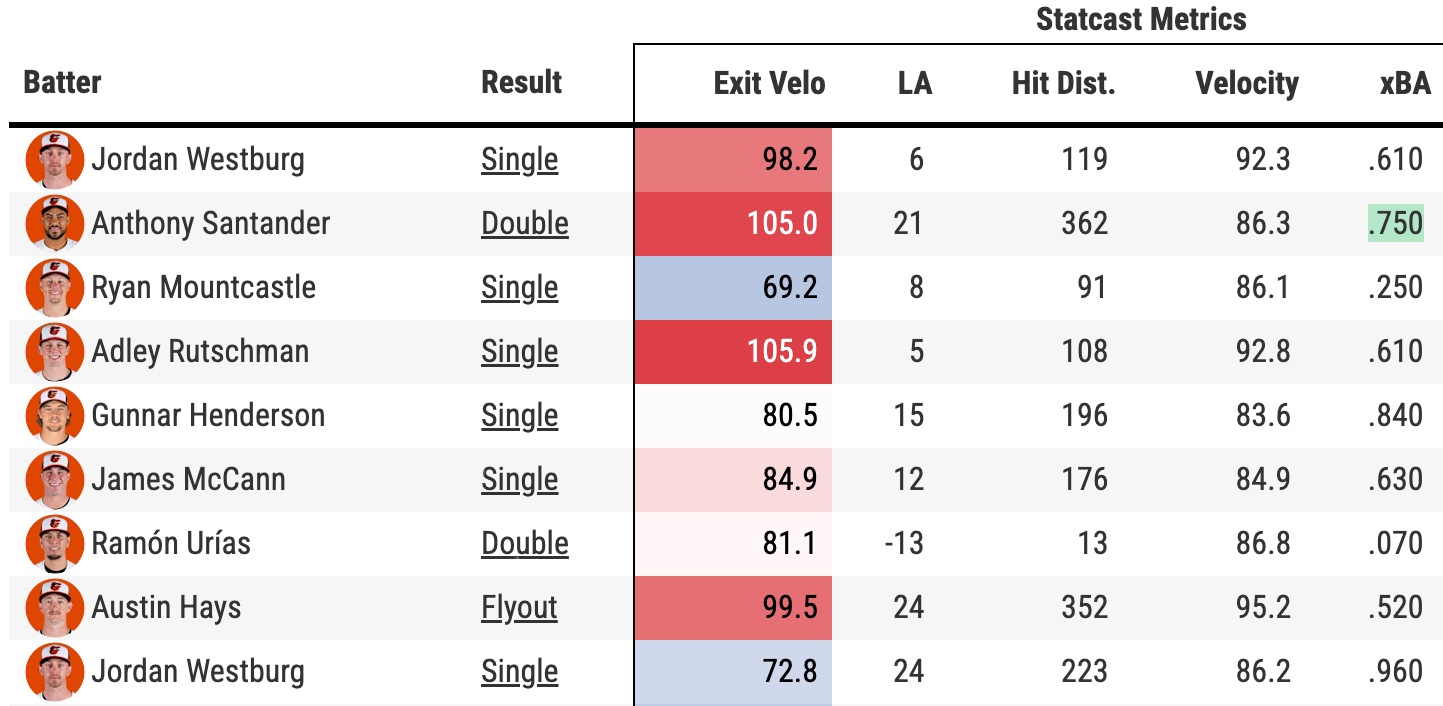The width and height of the screenshot is (1443, 706).
Task: Click James McCann's player photo
Action: pyautogui.click(x=54, y=480)
